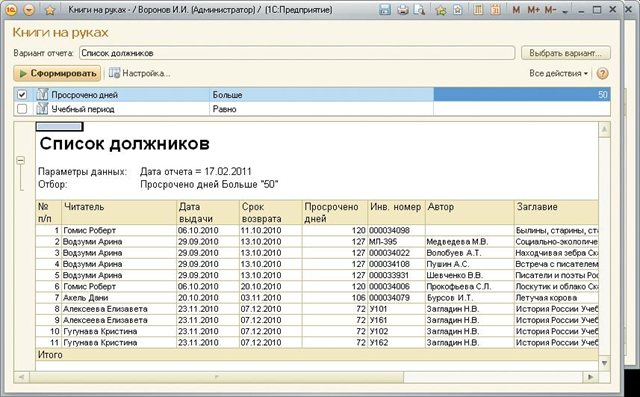
Task: Select inventory number У101 cell
Action: click(x=396, y=309)
